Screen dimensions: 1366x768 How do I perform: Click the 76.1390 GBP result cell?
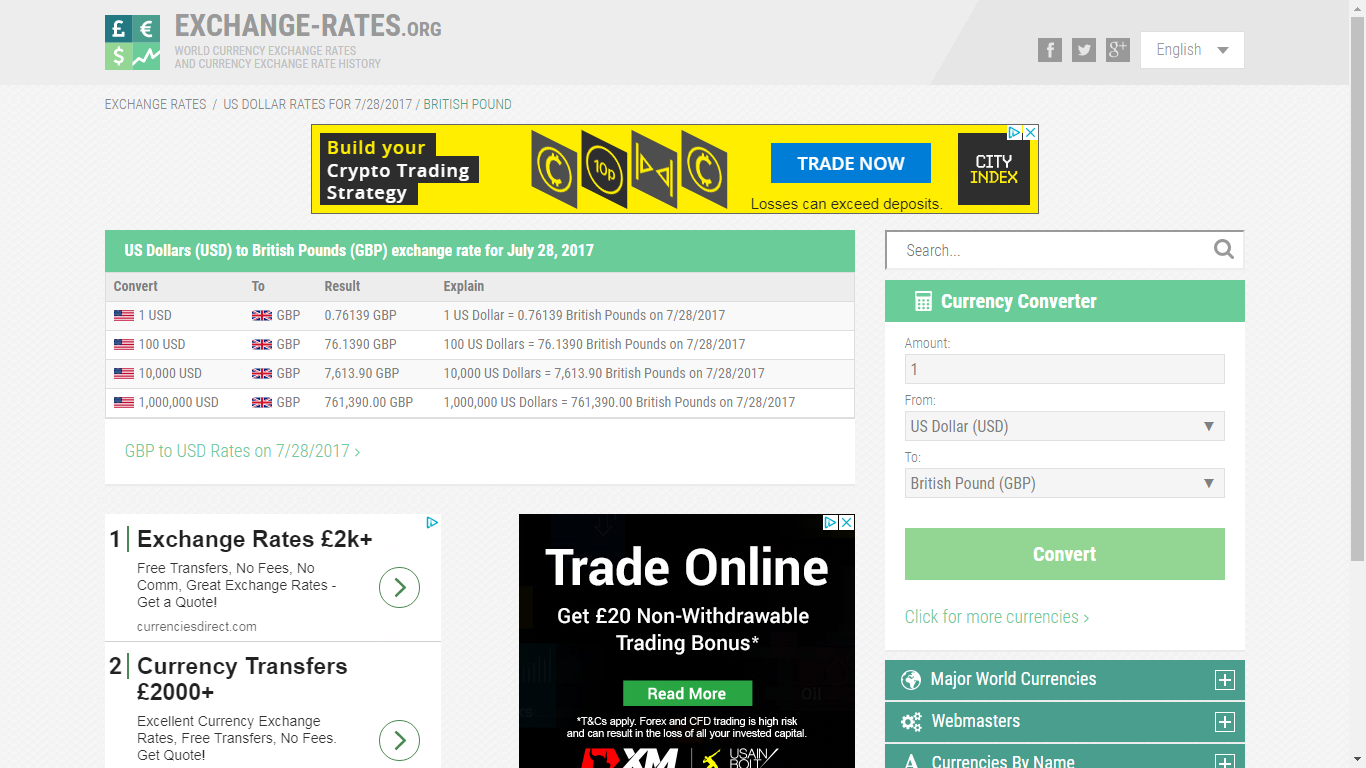point(361,344)
